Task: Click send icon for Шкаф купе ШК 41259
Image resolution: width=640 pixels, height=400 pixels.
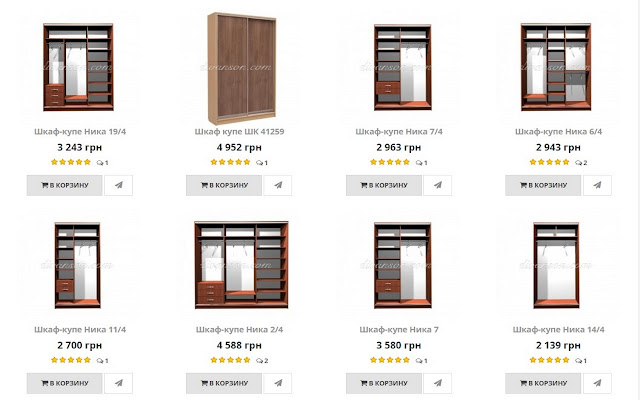Action: 277,185
